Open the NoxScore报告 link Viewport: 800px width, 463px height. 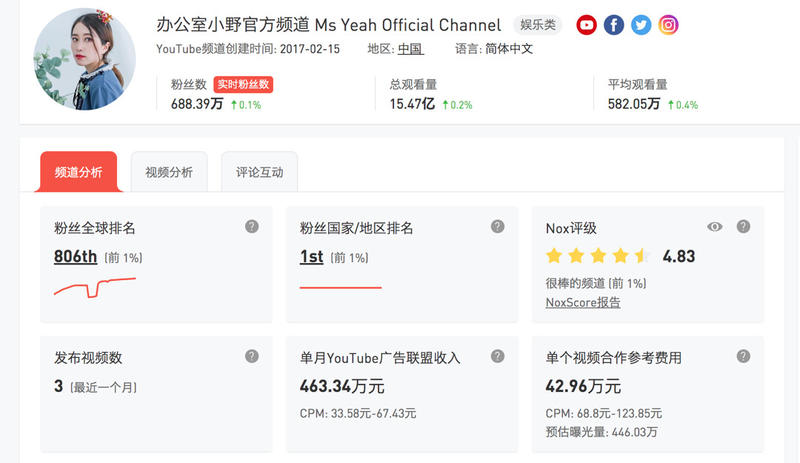583,302
